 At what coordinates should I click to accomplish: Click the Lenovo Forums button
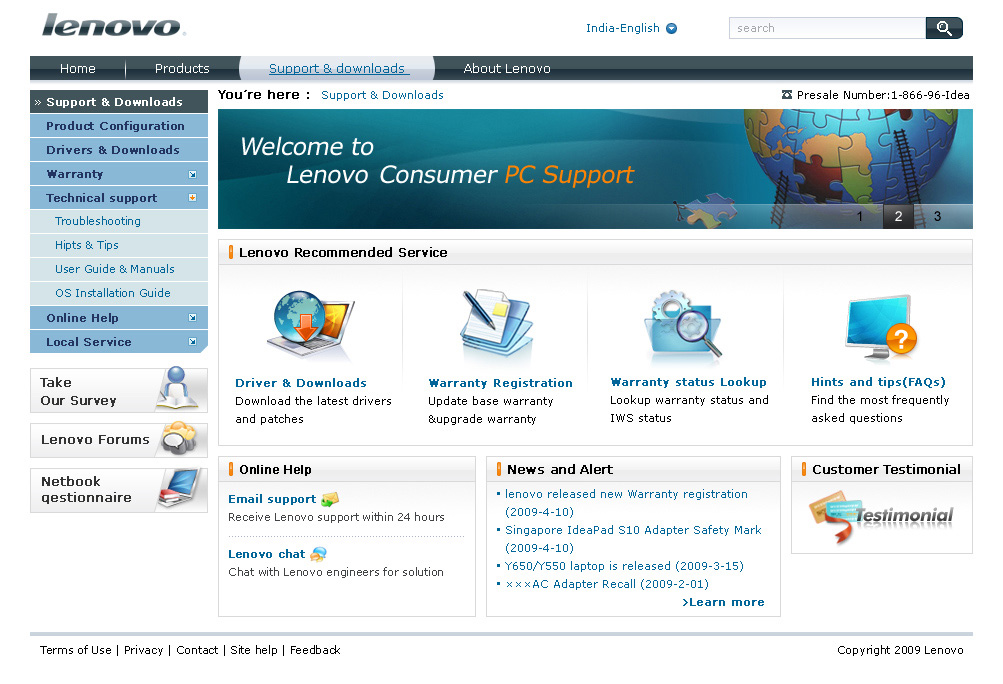tap(119, 440)
